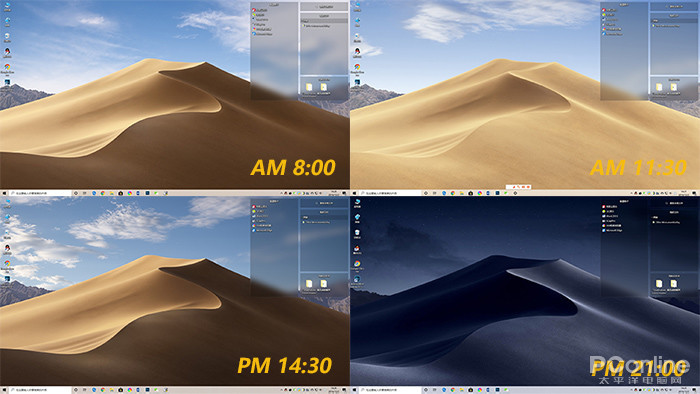Open Google Chrome icon on the PM 14:30 desktop
Image resolution: width=700 pixels, height=394 pixels.
7,263
